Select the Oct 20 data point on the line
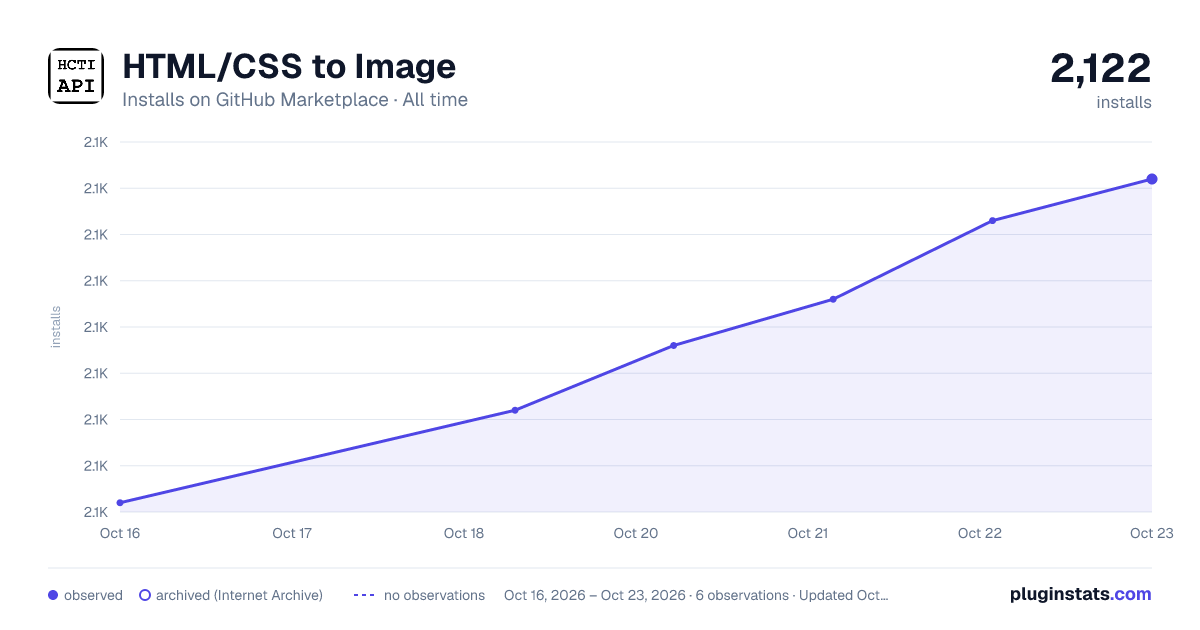Image resolution: width=1200 pixels, height=630 pixels. 673,345
